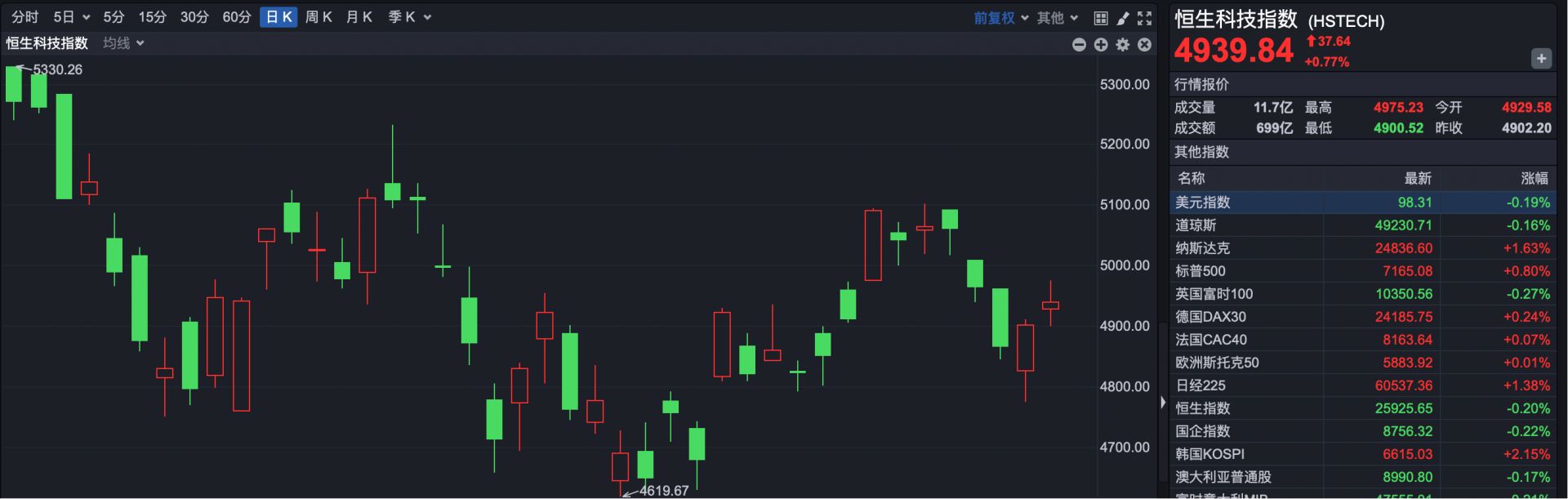Select the 美元指数 row
The height and width of the screenshot is (499, 1568).
click(1363, 203)
